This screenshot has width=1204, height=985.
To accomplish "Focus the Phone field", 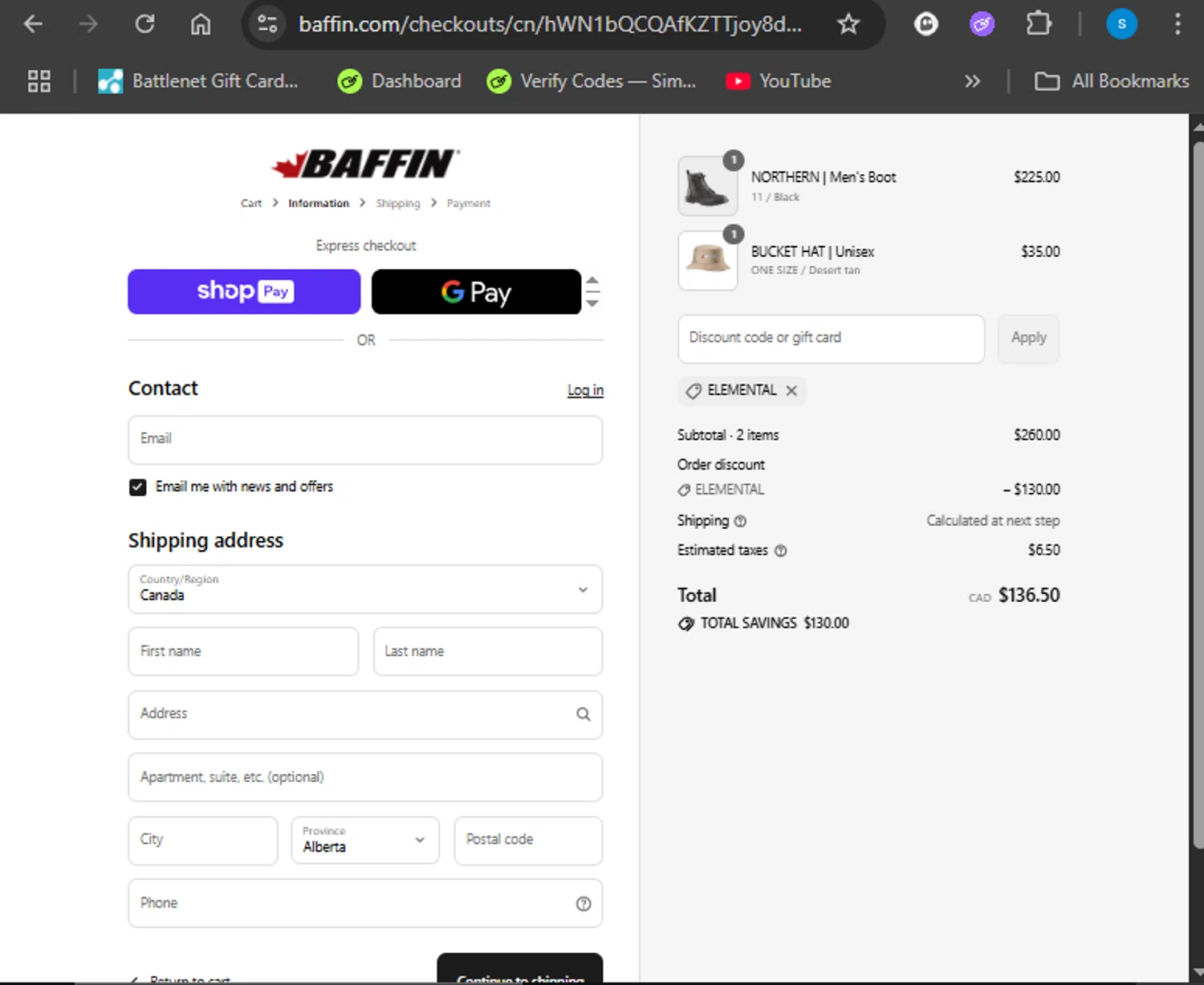I will [365, 903].
